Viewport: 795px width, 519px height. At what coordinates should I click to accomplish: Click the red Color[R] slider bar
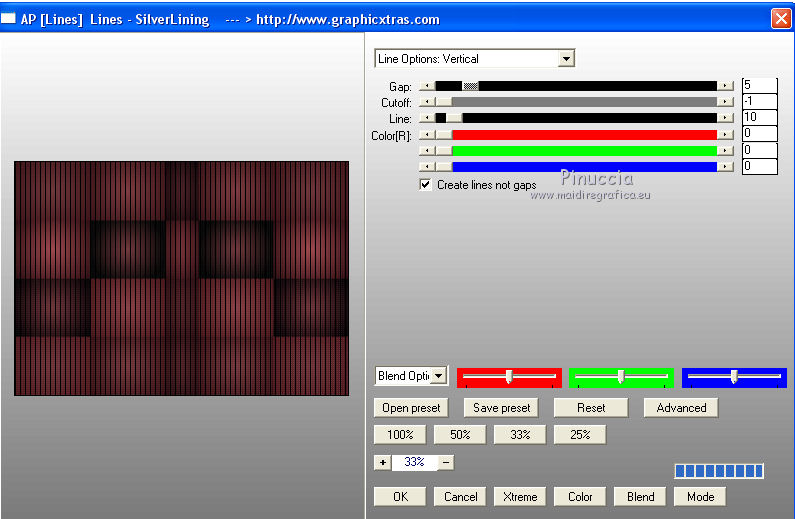tap(576, 135)
